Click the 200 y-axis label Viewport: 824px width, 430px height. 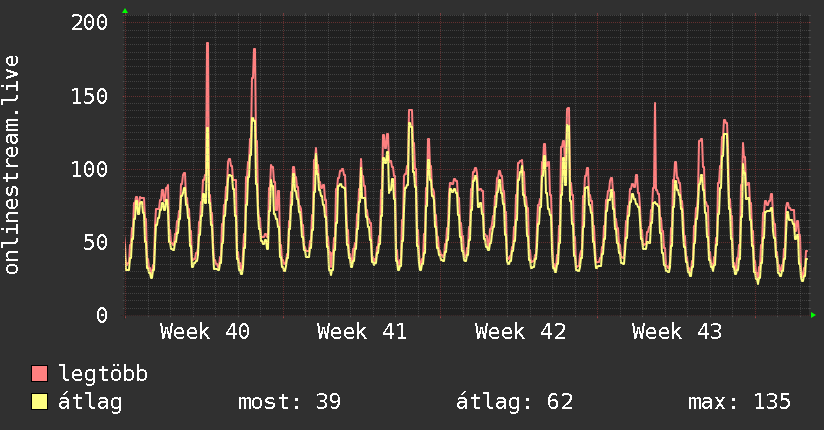(89, 23)
